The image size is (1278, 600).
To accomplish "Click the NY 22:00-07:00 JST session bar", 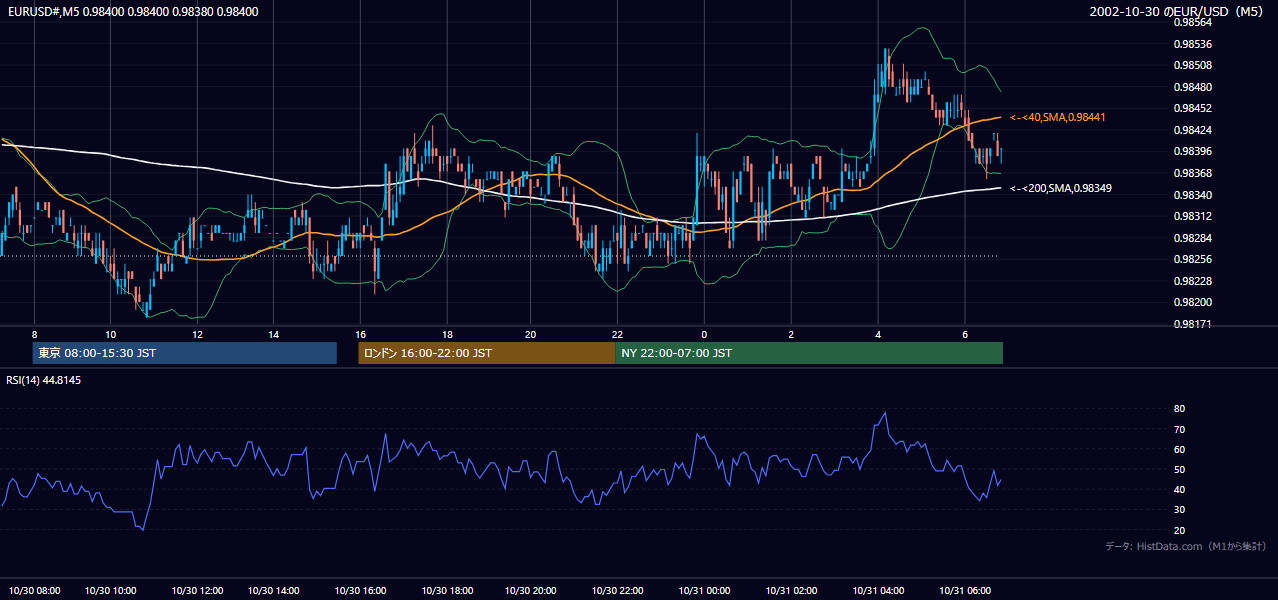I will (809, 353).
